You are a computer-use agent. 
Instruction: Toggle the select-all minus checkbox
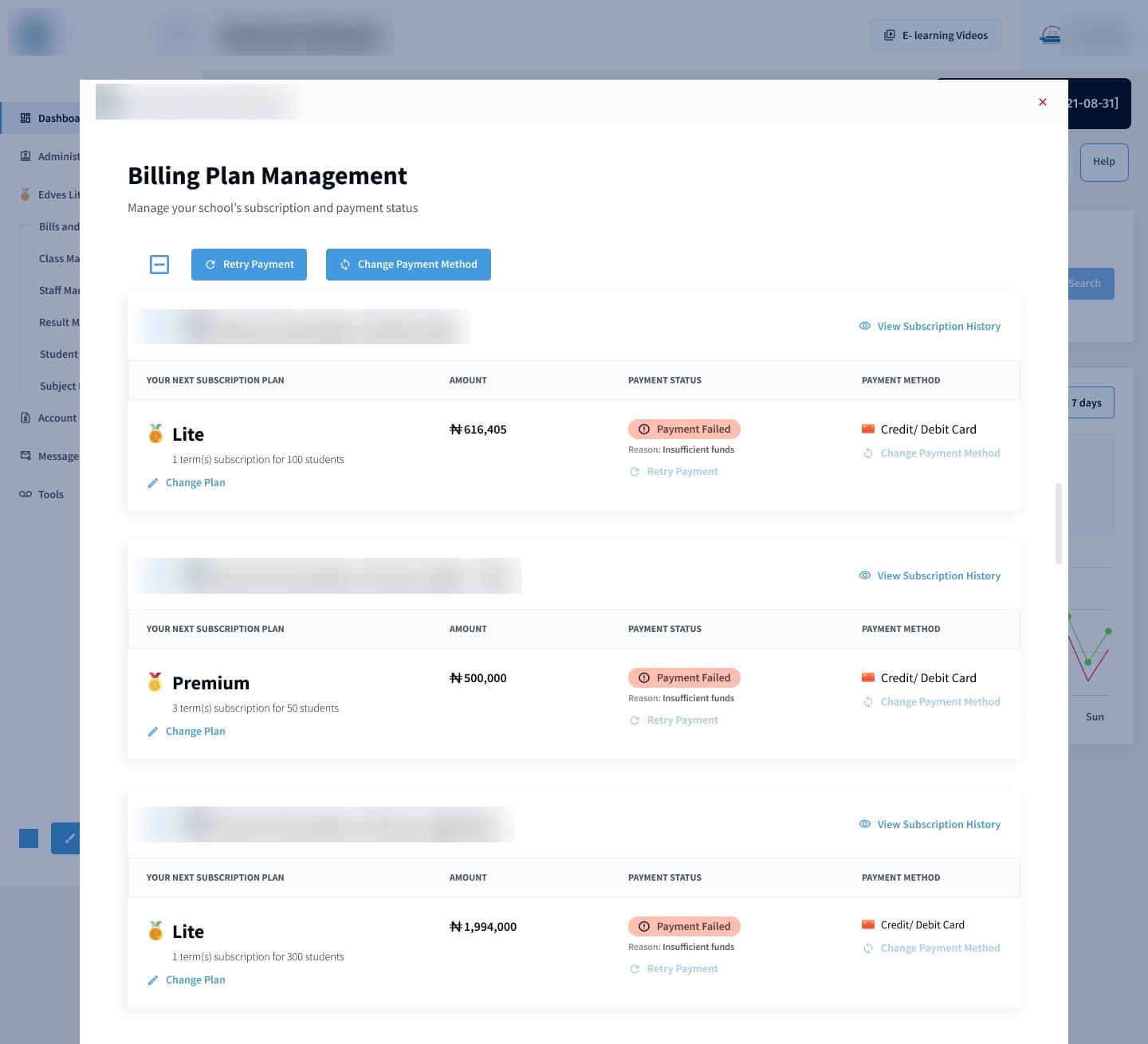tap(159, 265)
